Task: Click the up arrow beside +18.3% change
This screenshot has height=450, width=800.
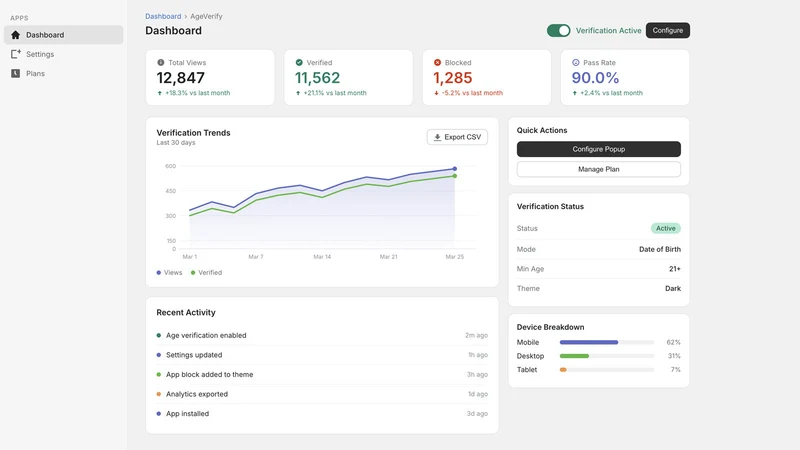Action: pos(160,93)
